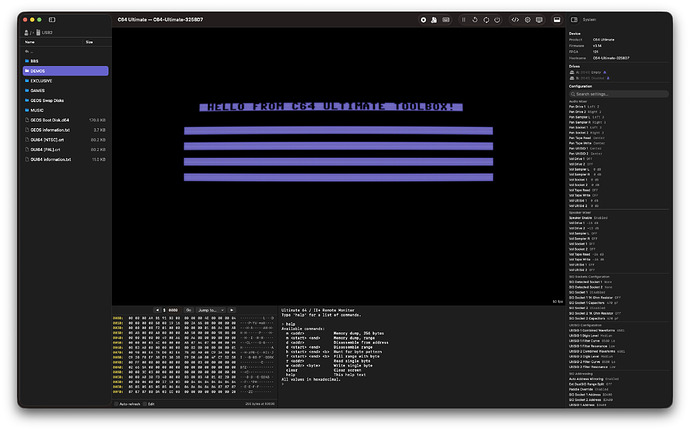Click previous page arrow in memory viewer
This screenshot has height=430, width=690.
158,310
